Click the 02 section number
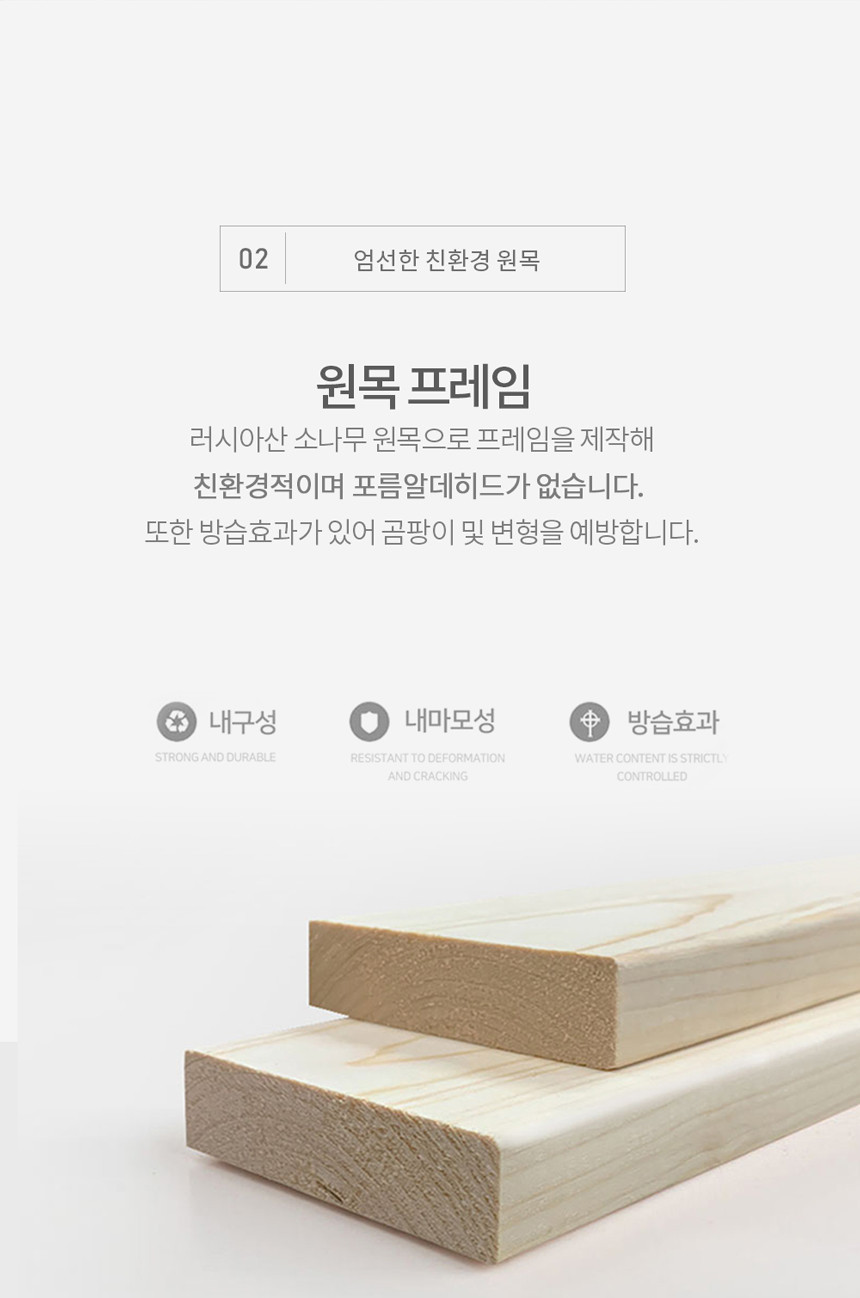 pos(253,259)
